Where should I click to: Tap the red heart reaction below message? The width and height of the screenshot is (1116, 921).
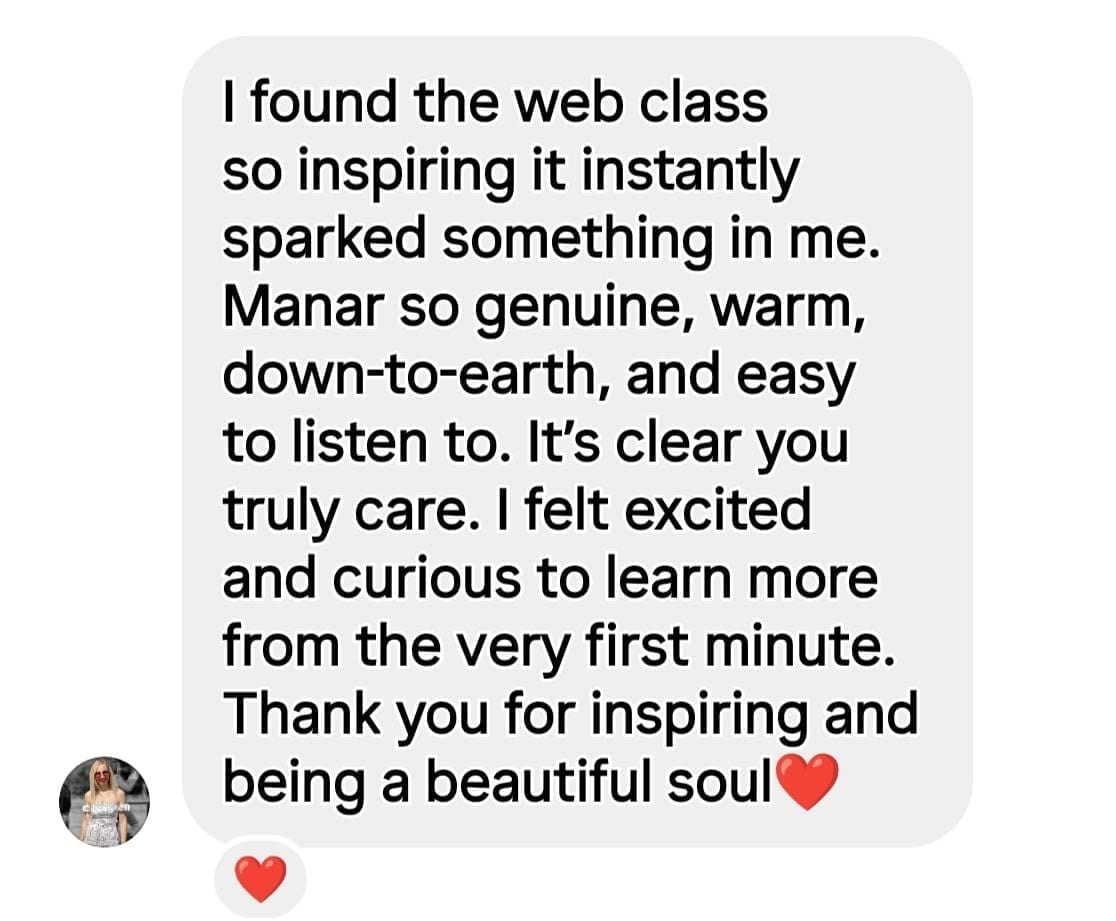[x=260, y=879]
